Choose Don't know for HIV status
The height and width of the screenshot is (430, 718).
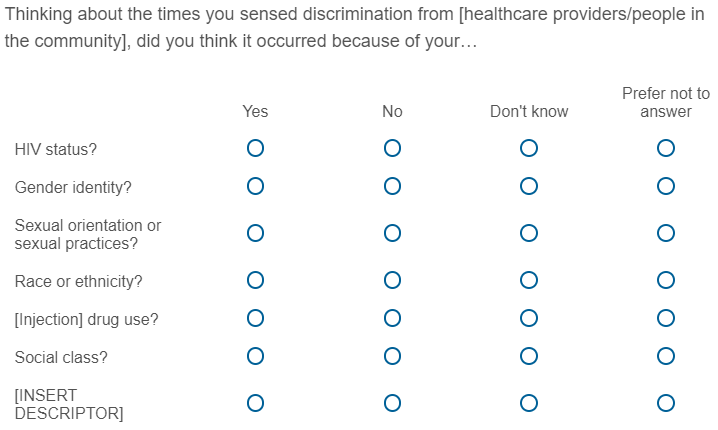click(529, 149)
